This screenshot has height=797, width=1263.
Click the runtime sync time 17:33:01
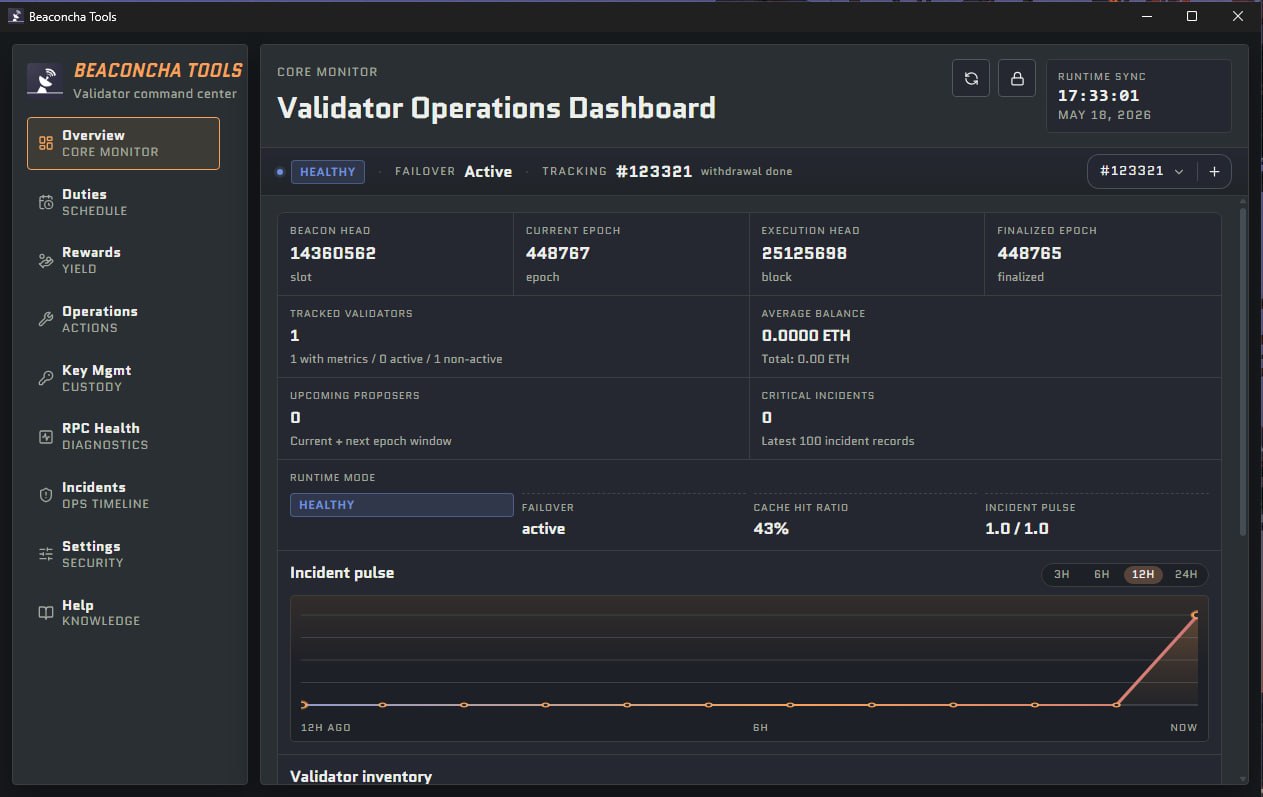(1099, 96)
